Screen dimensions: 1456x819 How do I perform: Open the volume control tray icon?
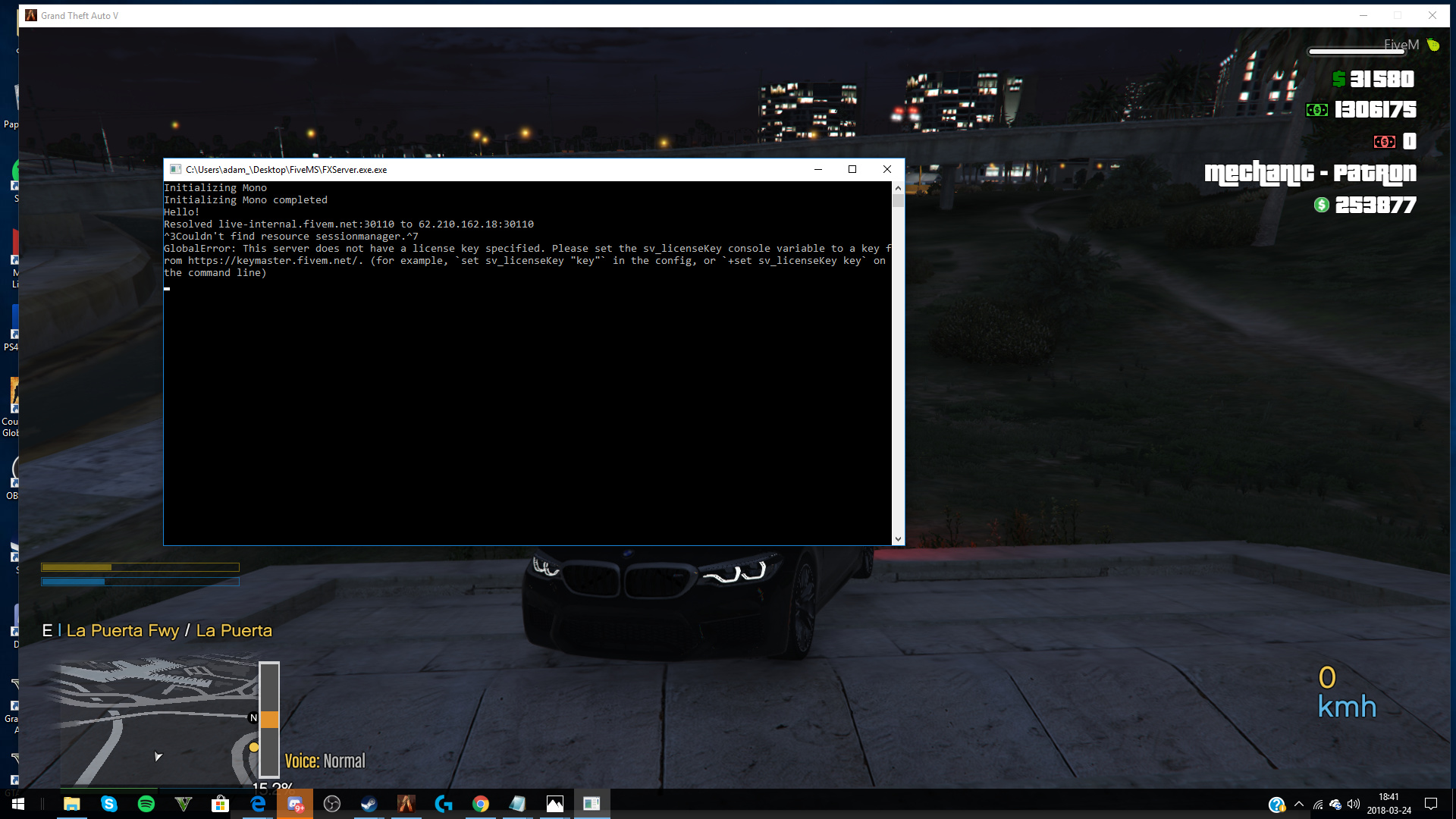pos(1354,805)
